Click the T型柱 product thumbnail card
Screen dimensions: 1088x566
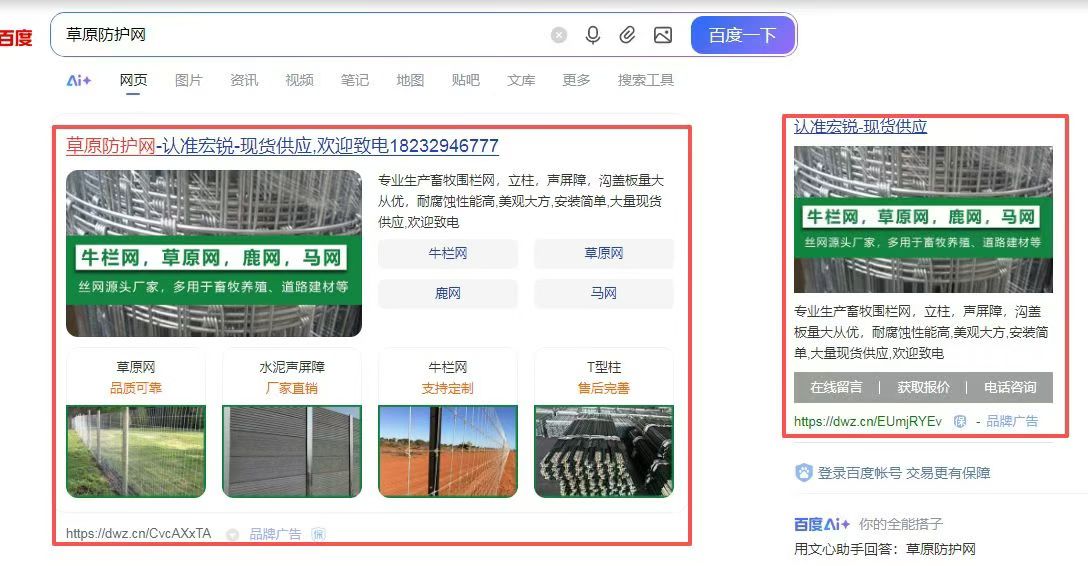coord(604,423)
